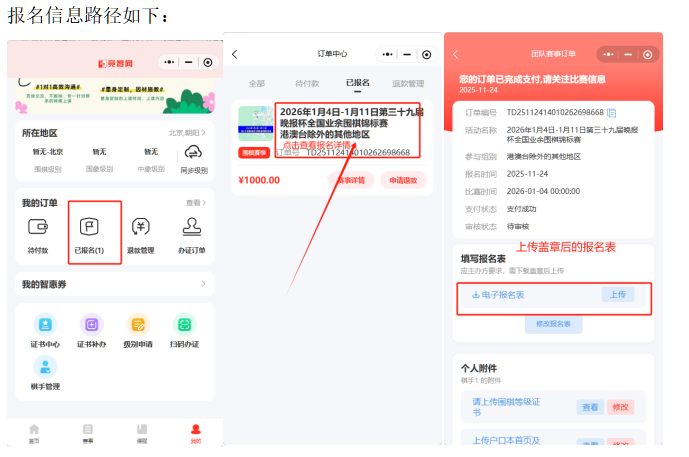Switch to the 待付款 tab
Viewport: 689px width, 457px height.
point(307,83)
